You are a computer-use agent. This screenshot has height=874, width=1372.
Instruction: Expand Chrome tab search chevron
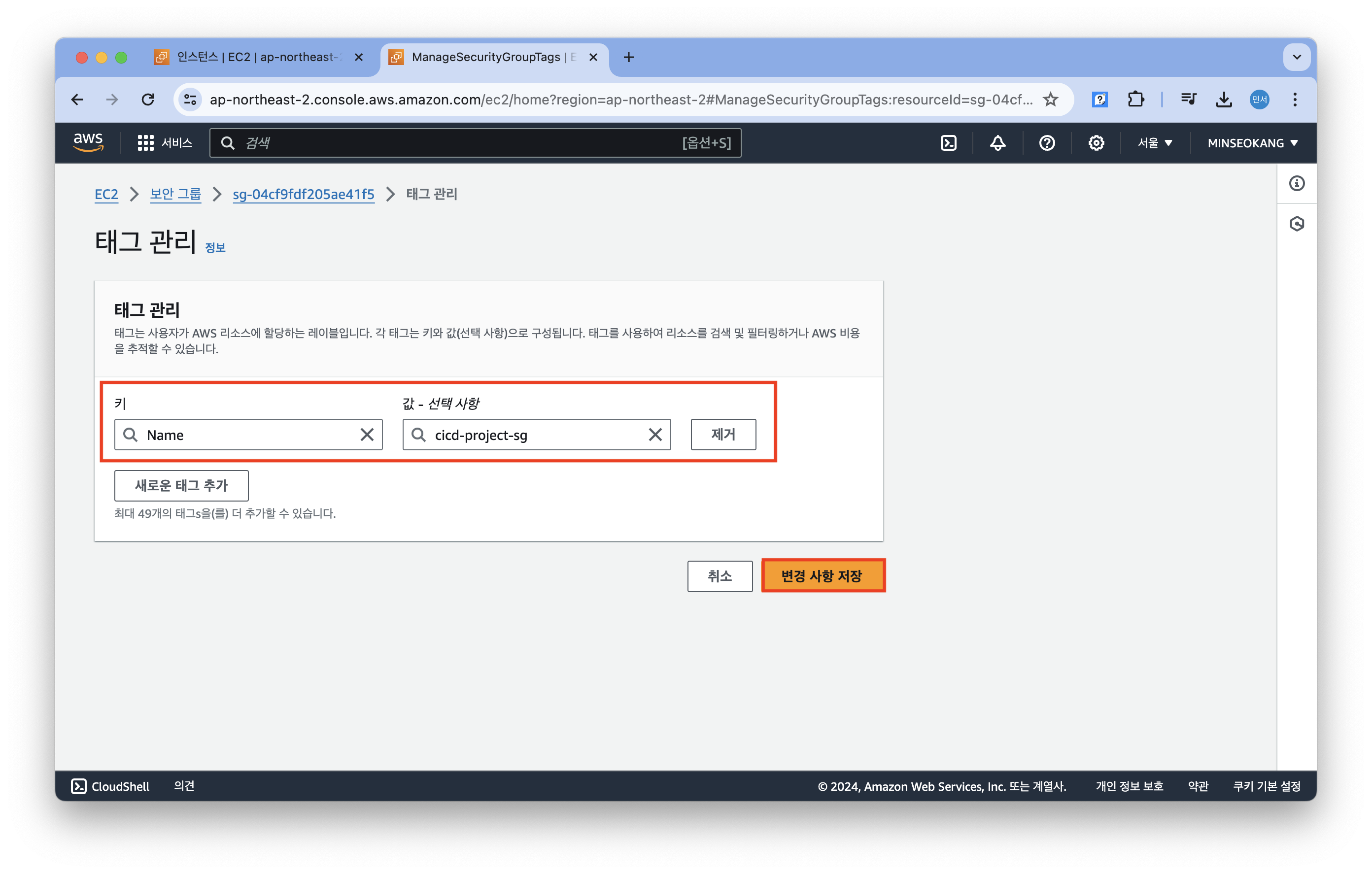click(x=1296, y=57)
